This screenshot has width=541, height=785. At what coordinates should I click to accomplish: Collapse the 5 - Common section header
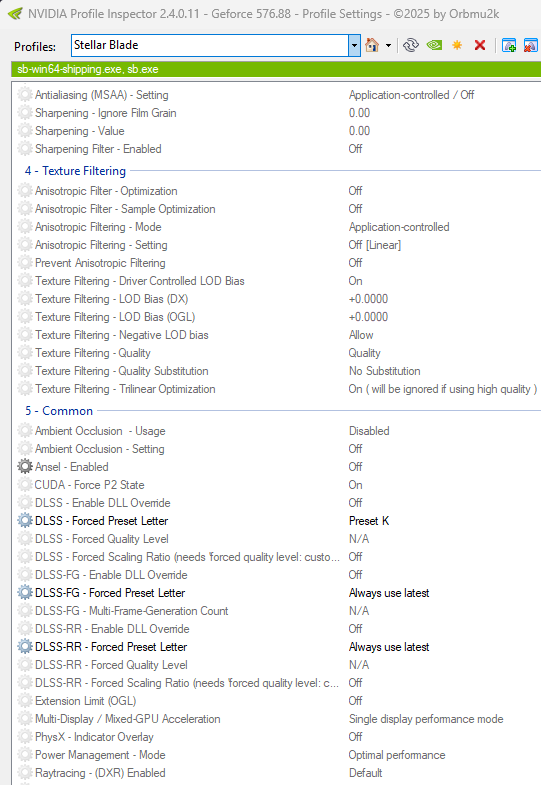[x=59, y=411]
